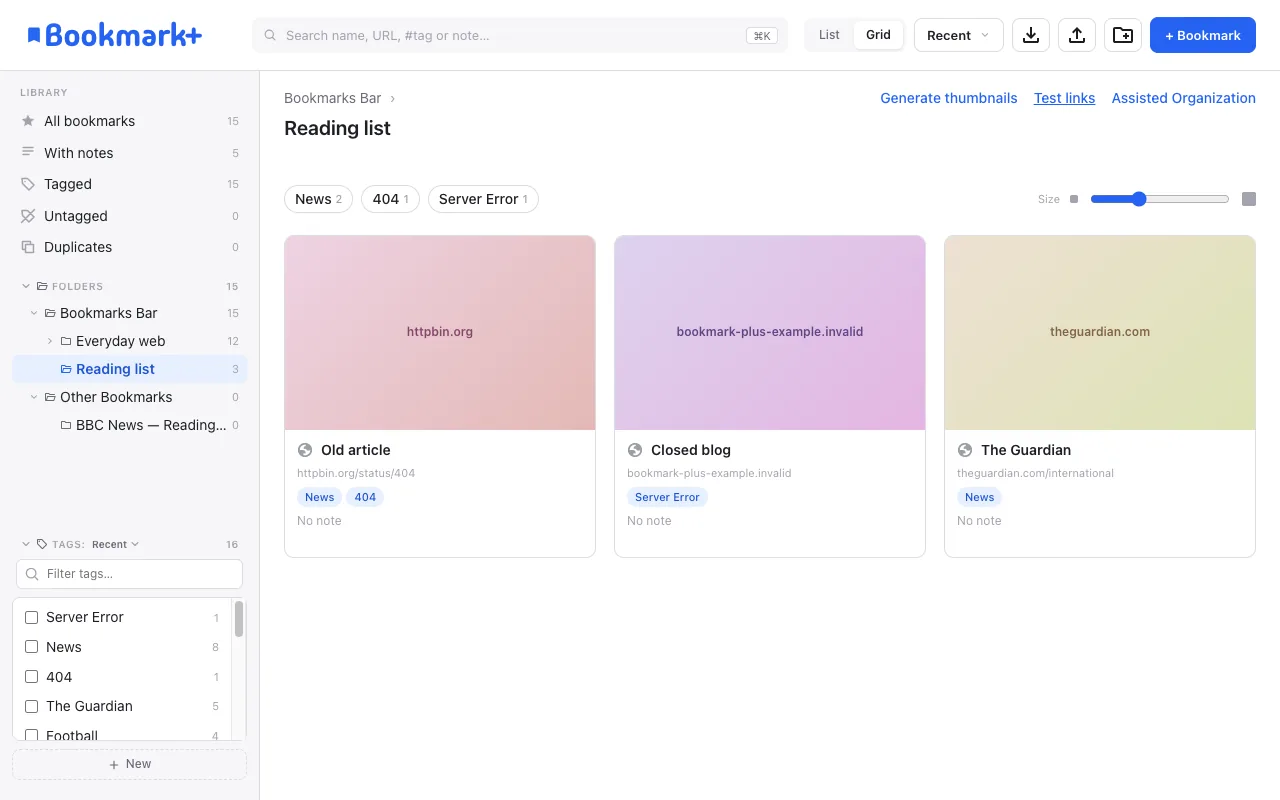Viewport: 1280px width, 800px height.
Task: Click the crossed-tag icon beside Untagged
Action: pyautogui.click(x=28, y=216)
